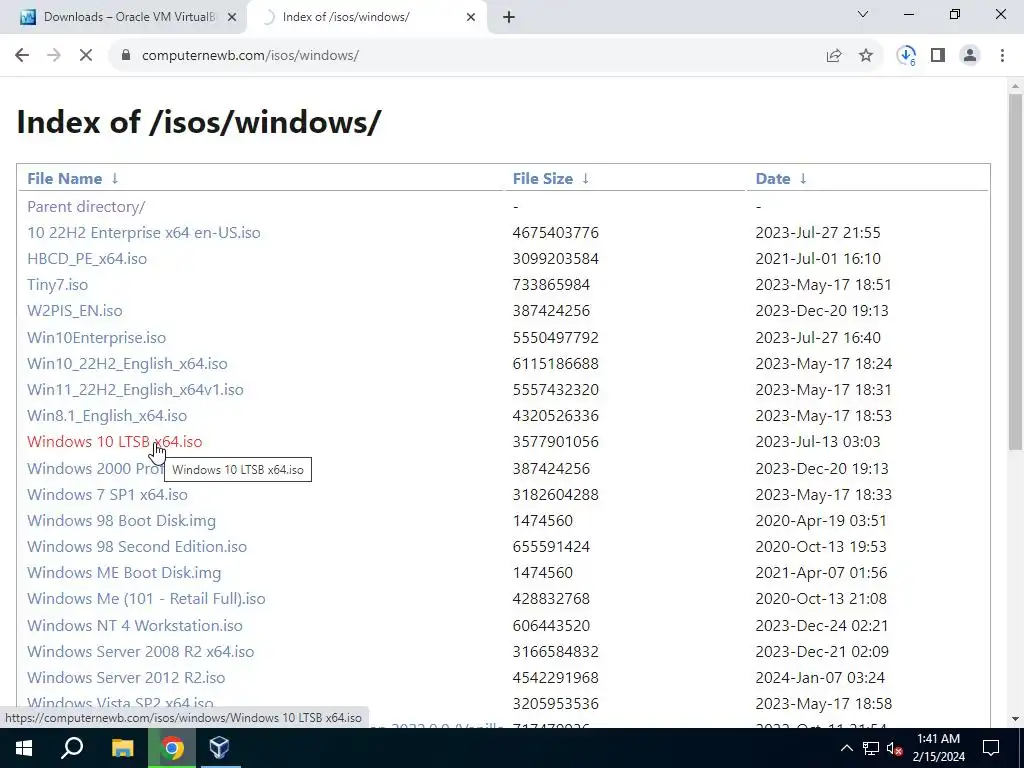
Task: Download Win10Enterprise.iso
Action: (97, 338)
